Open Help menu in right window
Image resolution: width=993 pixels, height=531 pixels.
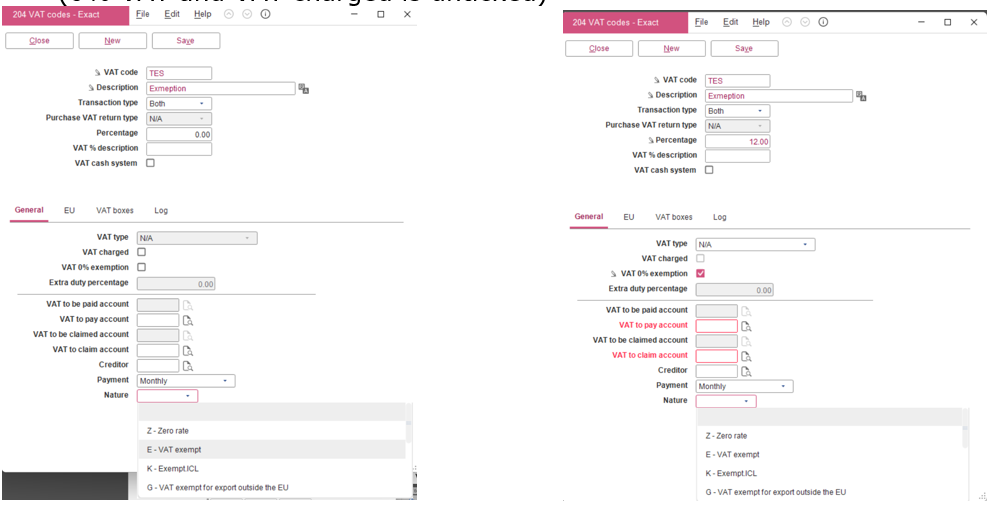(761, 22)
